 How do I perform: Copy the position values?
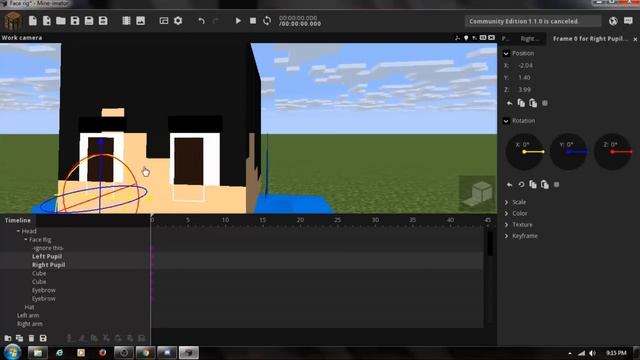(x=521, y=103)
